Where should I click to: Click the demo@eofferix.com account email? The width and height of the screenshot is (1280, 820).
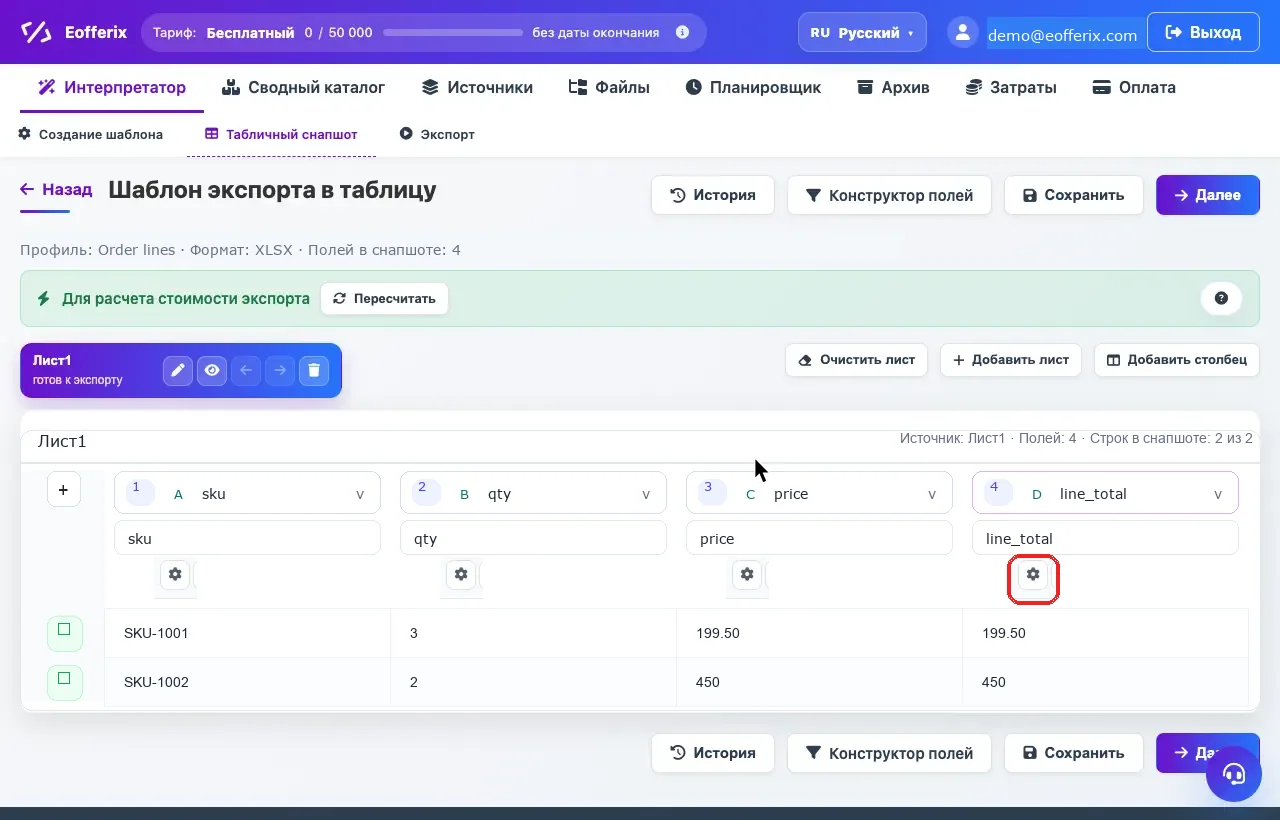click(x=1062, y=35)
